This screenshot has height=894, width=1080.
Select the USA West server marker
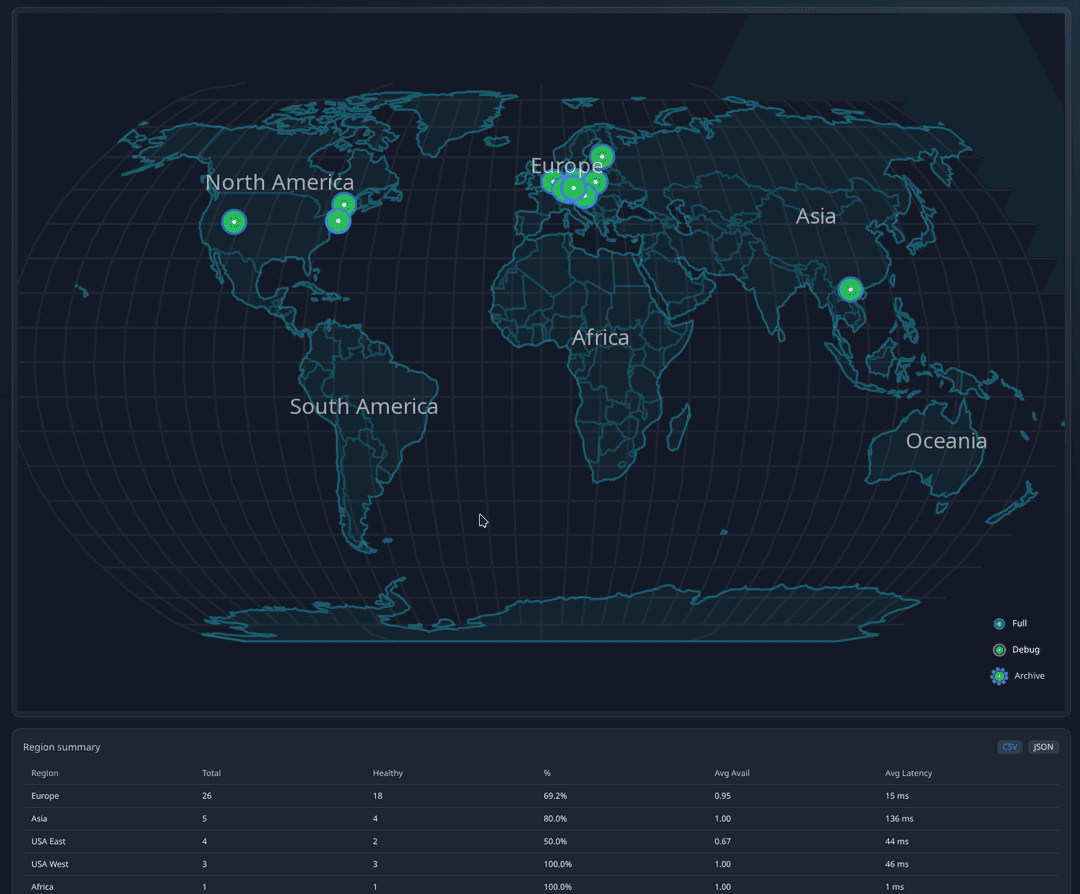pyautogui.click(x=233, y=222)
